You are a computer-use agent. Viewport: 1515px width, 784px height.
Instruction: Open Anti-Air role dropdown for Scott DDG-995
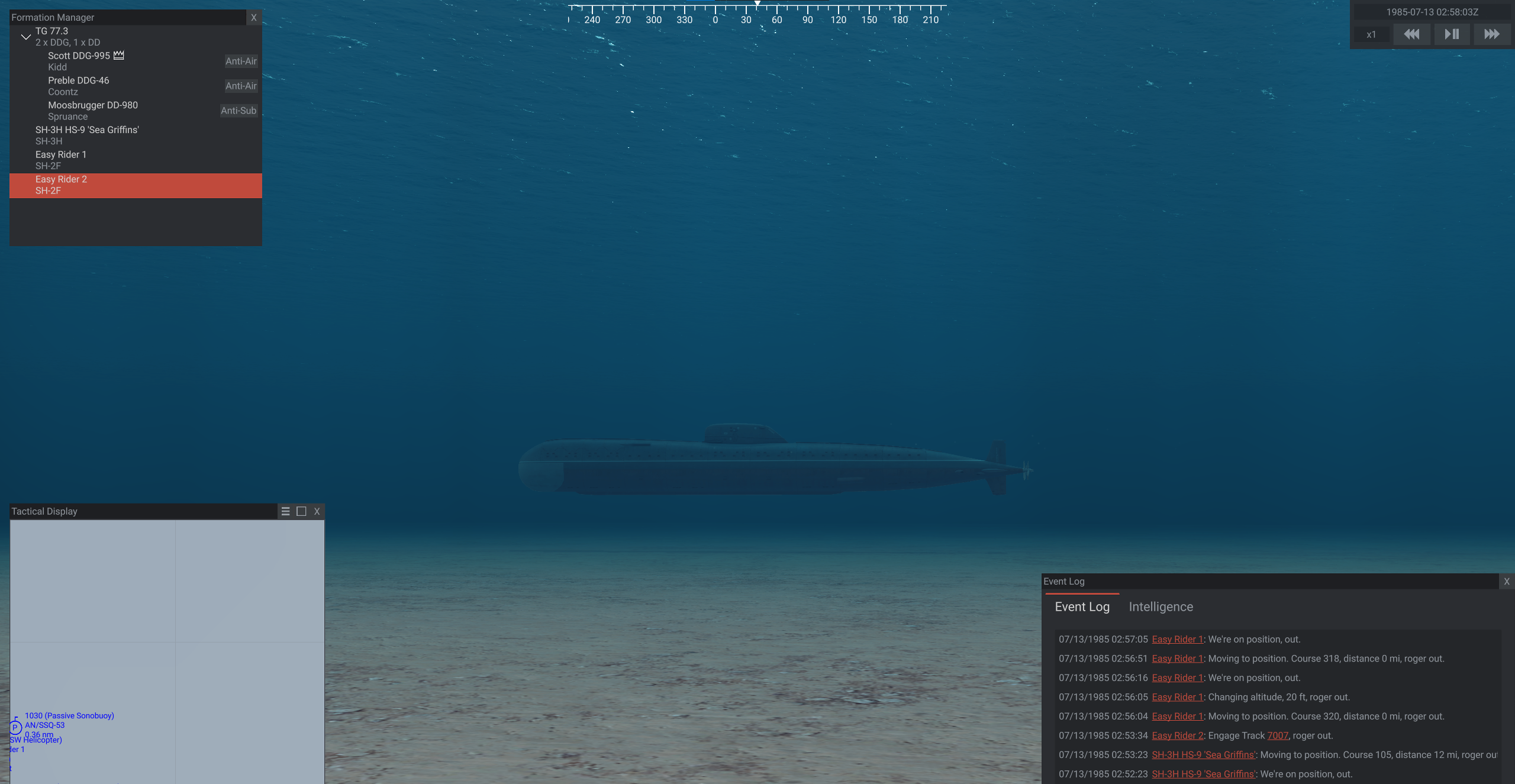tap(241, 61)
